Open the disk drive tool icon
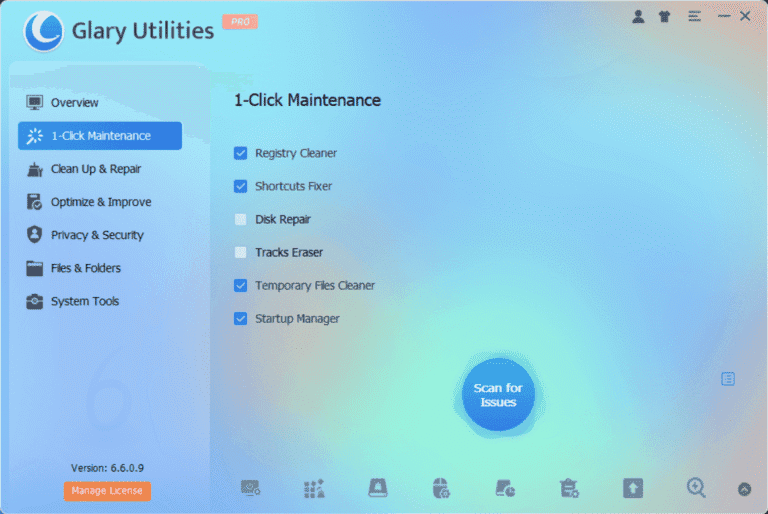This screenshot has width=768, height=514. click(x=378, y=489)
